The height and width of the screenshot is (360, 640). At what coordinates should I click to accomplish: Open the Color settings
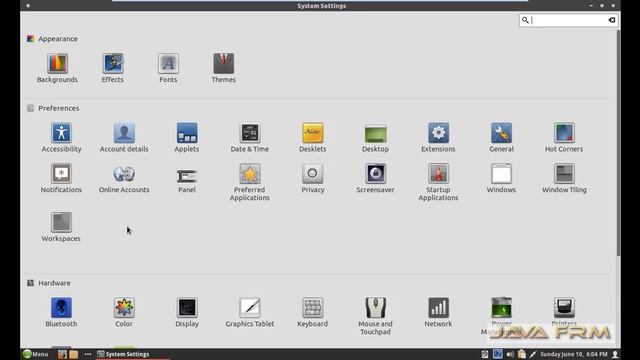[x=124, y=312]
